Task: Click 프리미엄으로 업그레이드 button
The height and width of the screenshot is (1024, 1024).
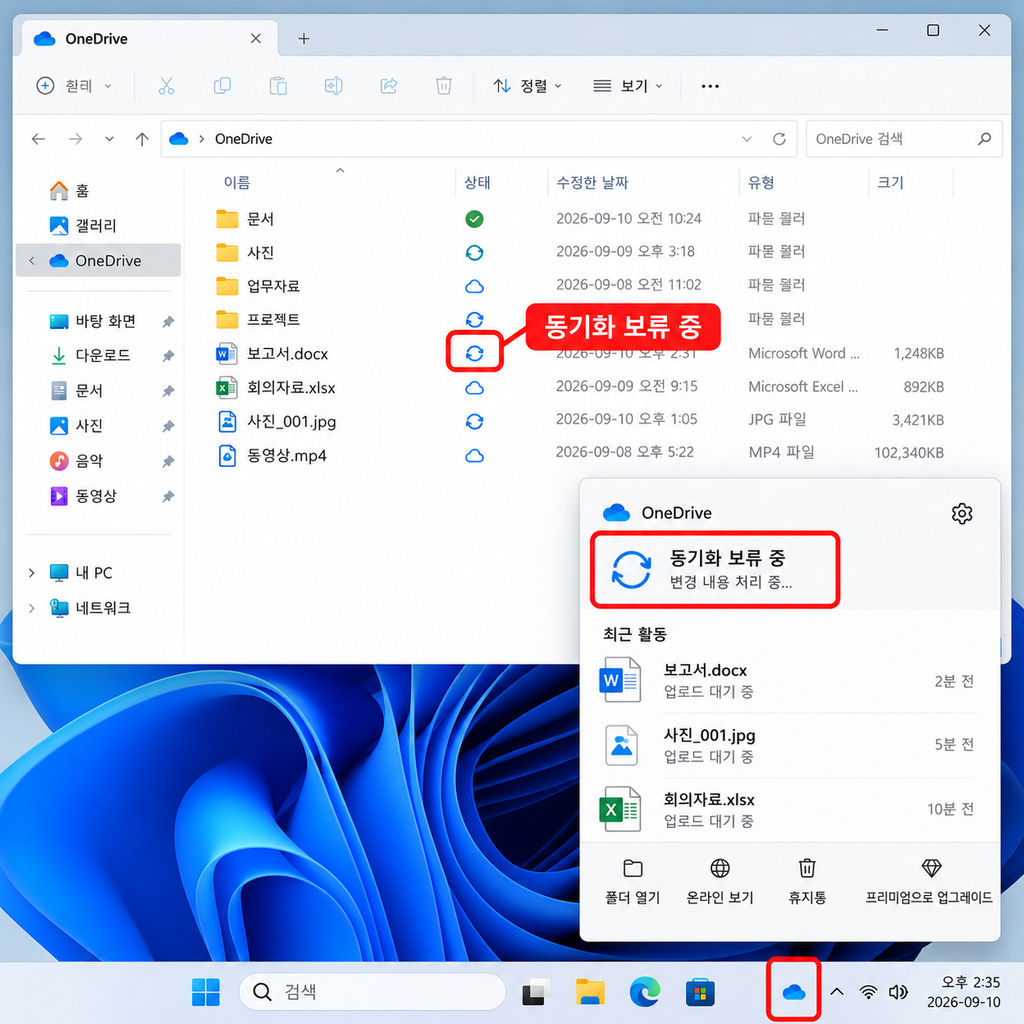Action: click(x=929, y=882)
